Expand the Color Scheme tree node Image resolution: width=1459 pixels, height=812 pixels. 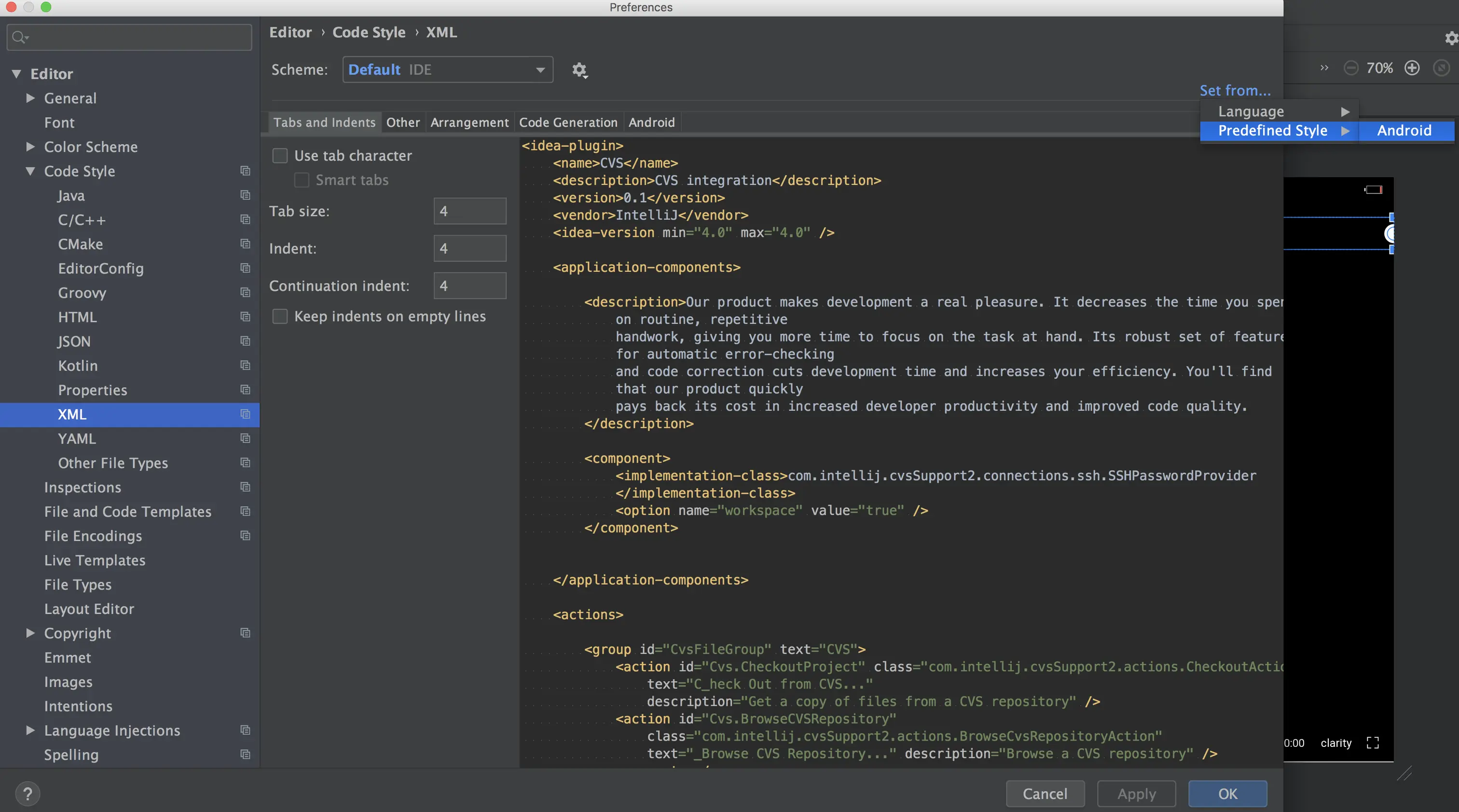pyautogui.click(x=30, y=147)
